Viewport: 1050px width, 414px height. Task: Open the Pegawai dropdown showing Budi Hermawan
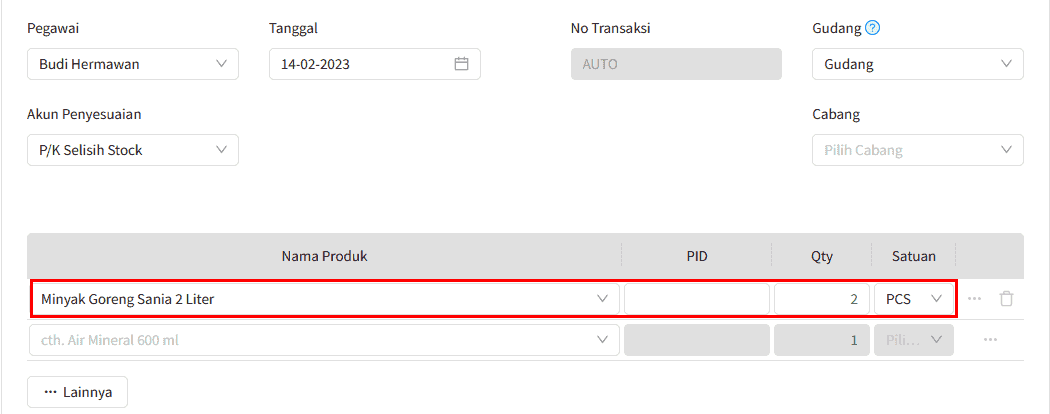pyautogui.click(x=133, y=64)
